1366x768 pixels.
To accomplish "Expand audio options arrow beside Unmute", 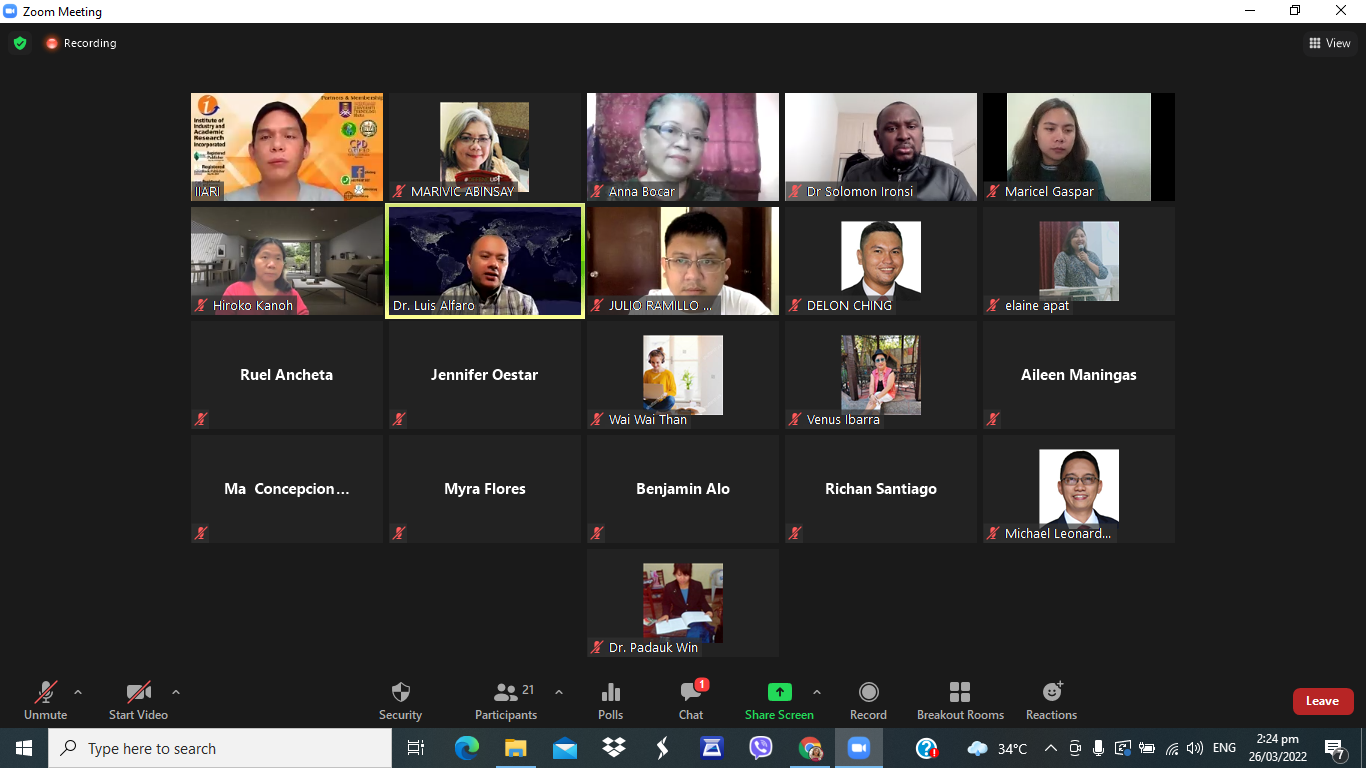I will 78,692.
